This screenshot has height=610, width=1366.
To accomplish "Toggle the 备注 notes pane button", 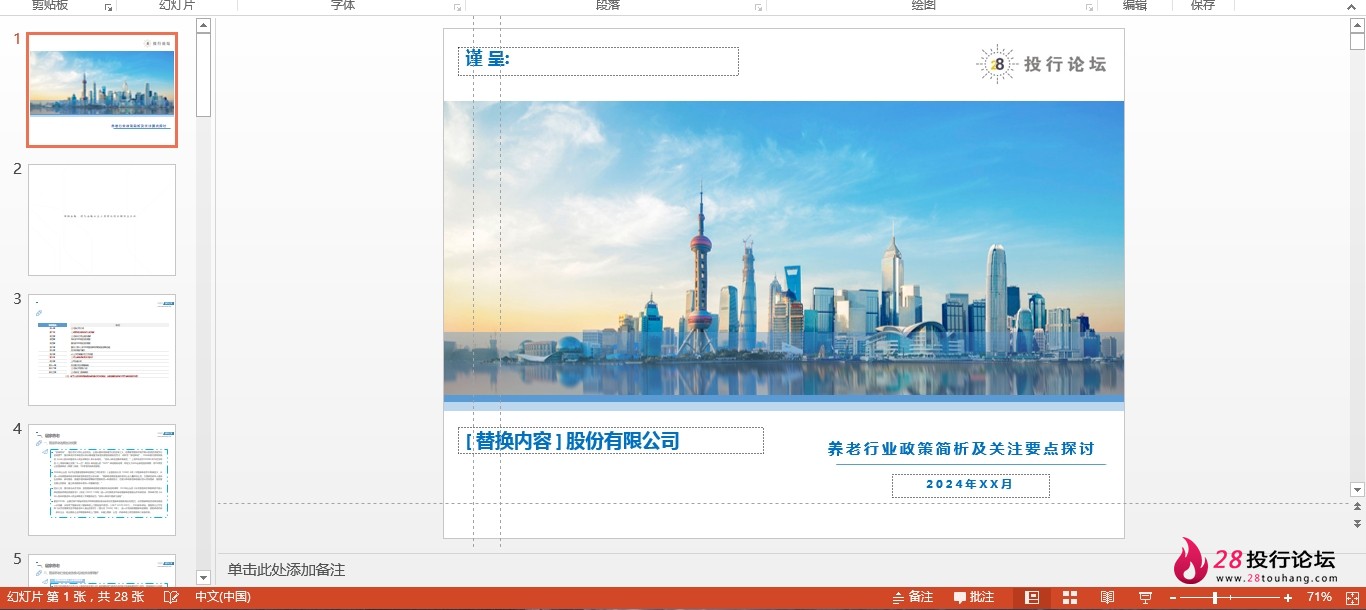I will 912,597.
